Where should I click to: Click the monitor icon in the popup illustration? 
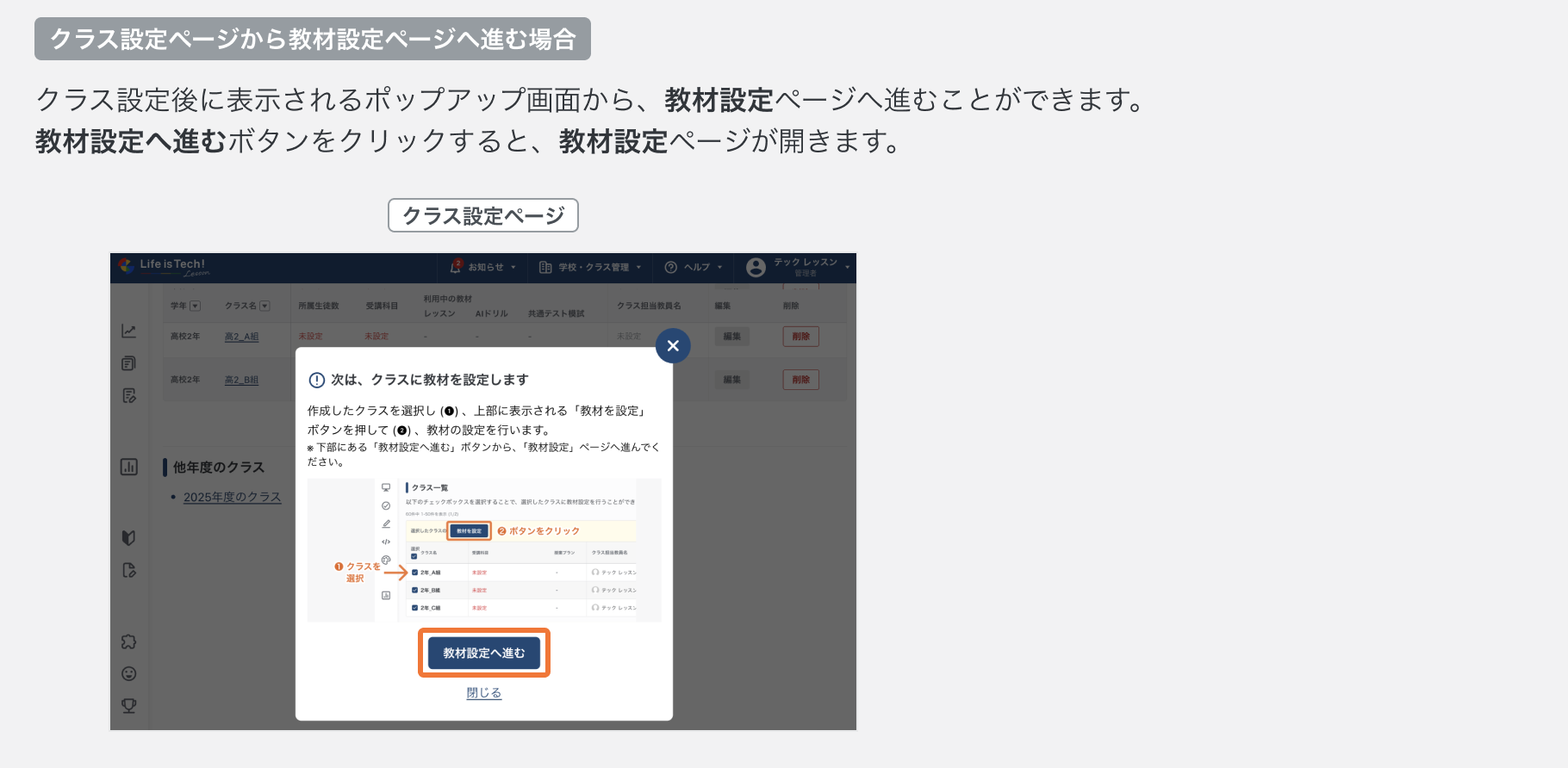[386, 487]
